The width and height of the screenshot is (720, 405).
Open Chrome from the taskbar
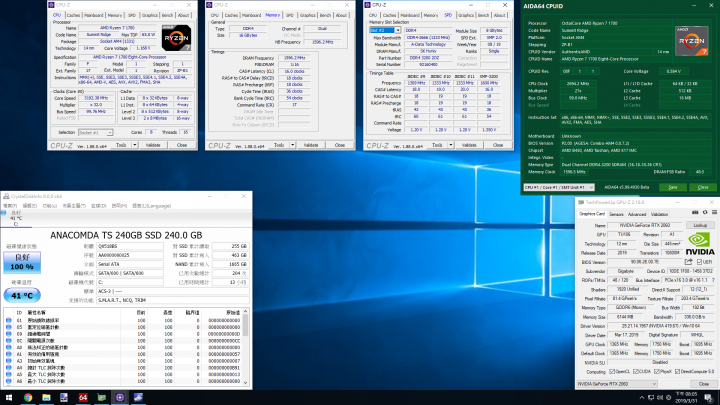(28, 398)
